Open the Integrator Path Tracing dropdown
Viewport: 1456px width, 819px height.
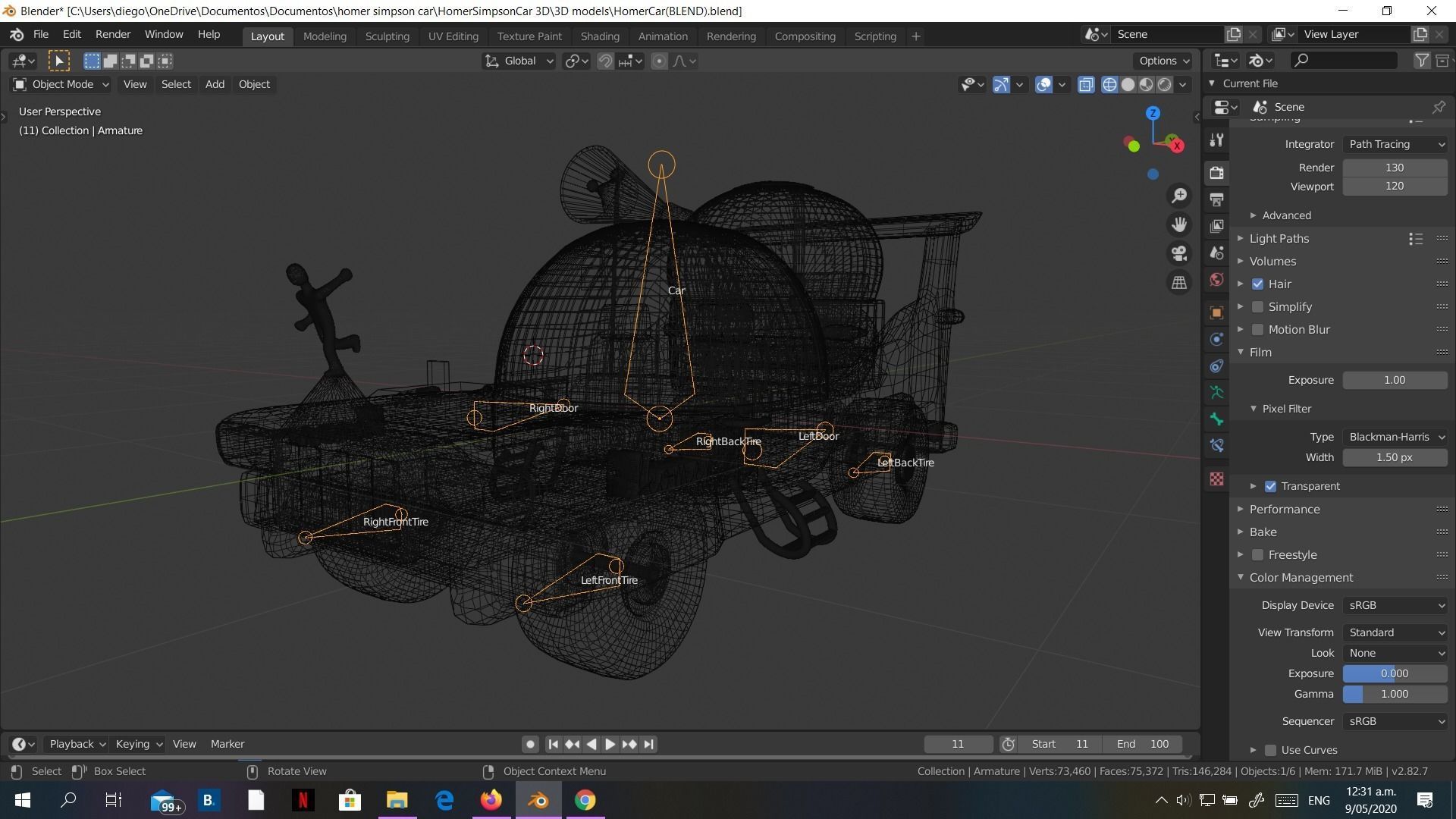click(x=1395, y=144)
